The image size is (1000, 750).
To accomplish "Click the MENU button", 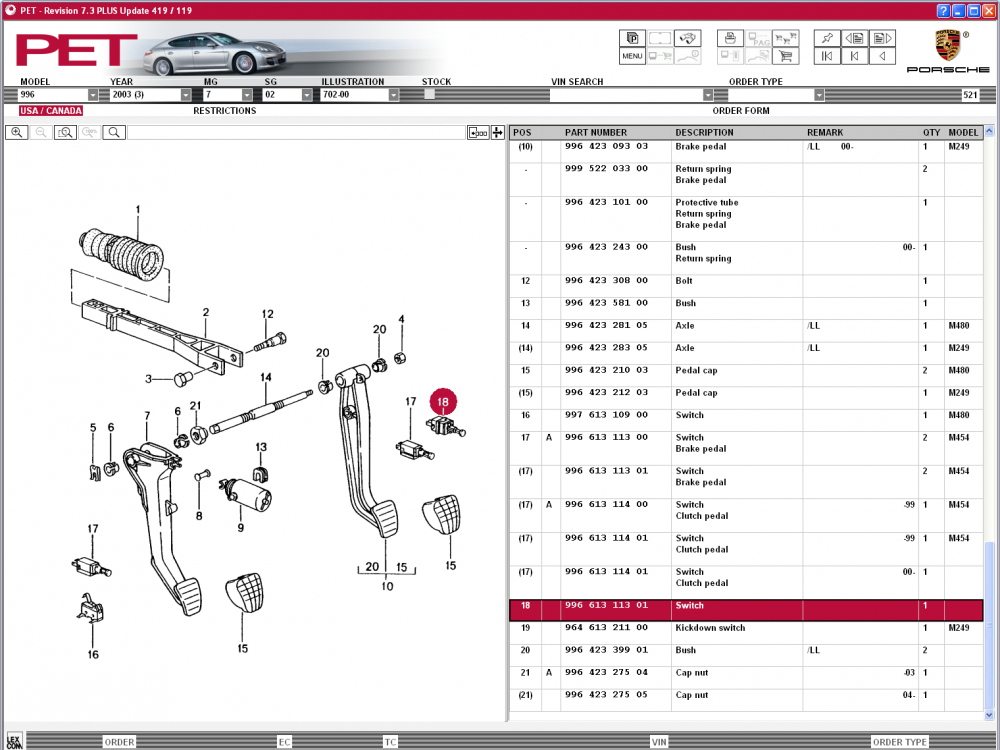I will (x=632, y=57).
